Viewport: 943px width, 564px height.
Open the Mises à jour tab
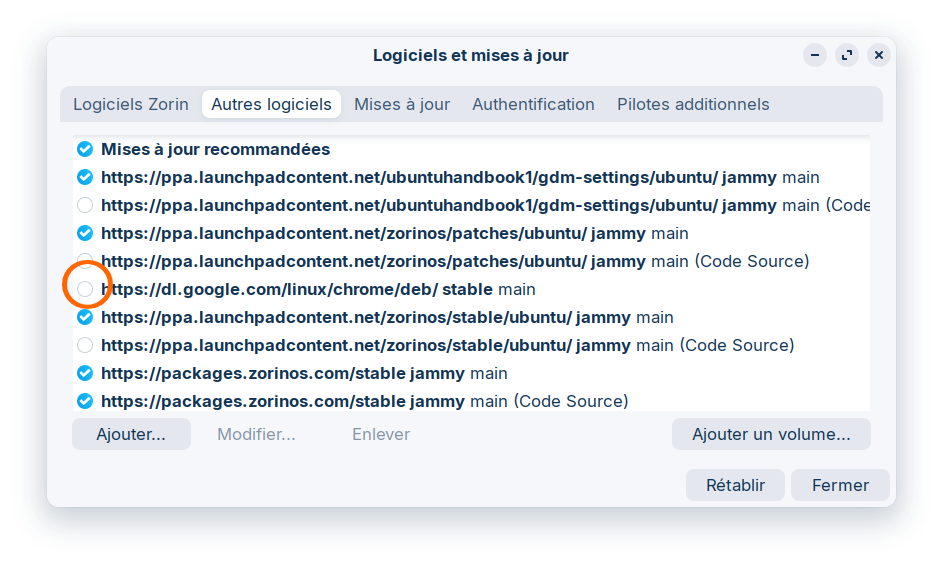point(402,104)
